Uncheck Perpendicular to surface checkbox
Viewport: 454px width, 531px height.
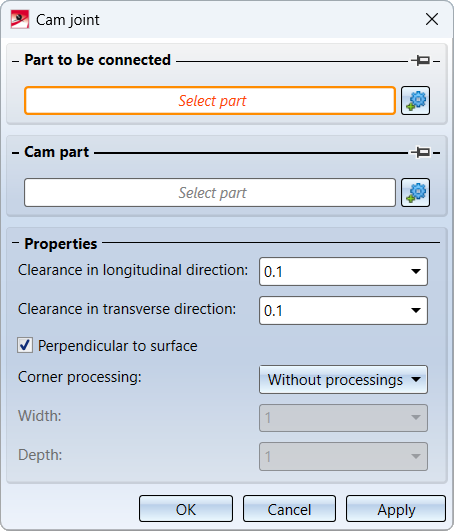tap(25, 345)
